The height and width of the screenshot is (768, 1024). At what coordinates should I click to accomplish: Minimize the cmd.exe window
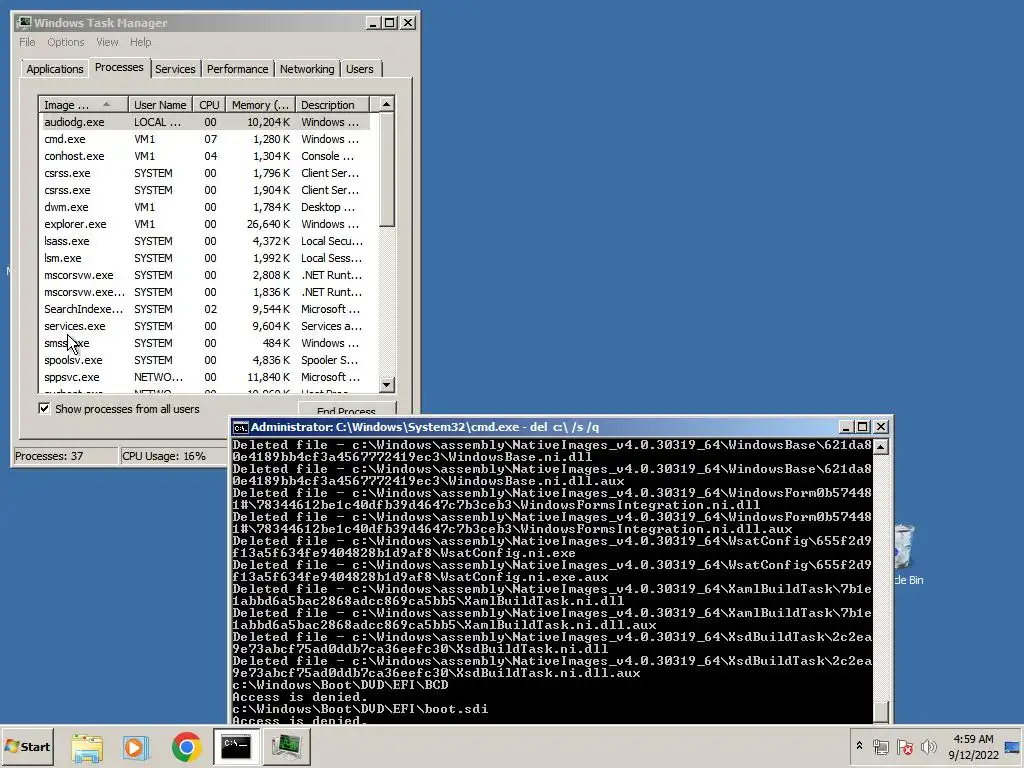tap(846, 427)
